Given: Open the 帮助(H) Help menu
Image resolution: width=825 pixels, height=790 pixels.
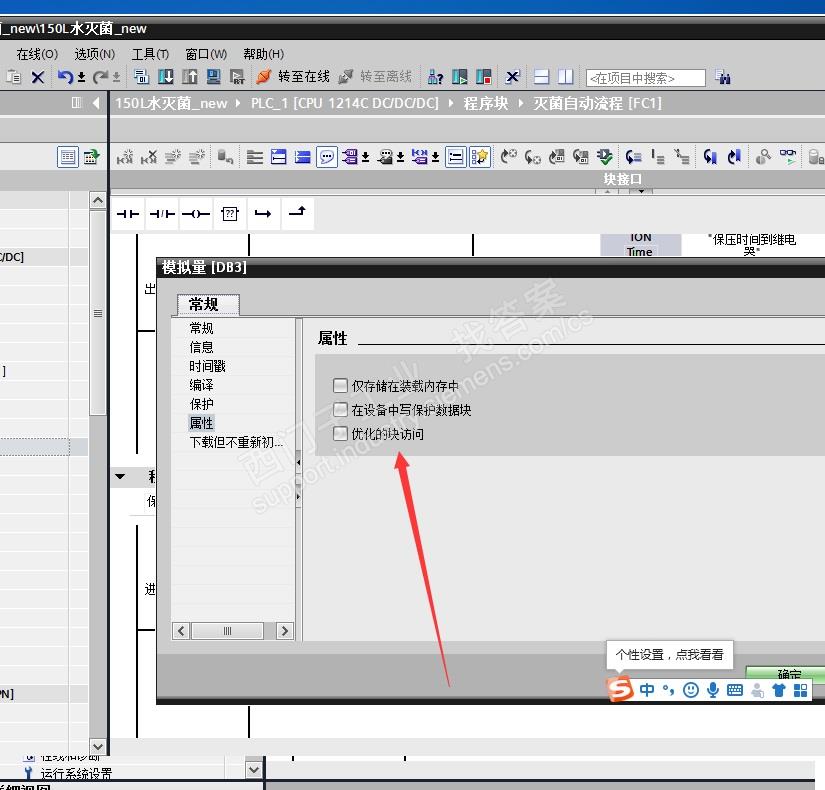Looking at the screenshot, I should pyautogui.click(x=263, y=54).
